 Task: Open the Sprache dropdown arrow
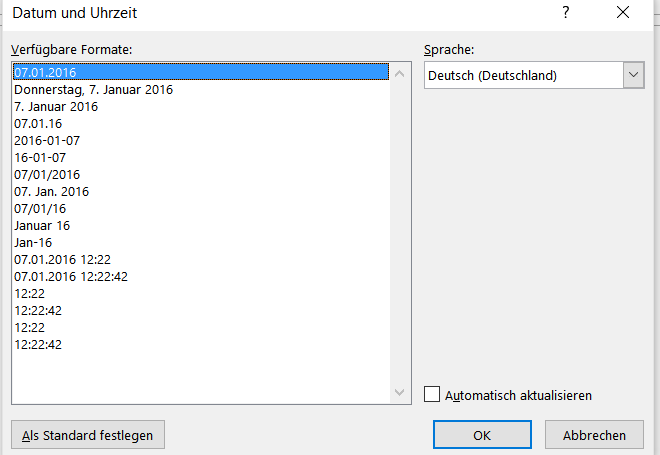[633, 75]
